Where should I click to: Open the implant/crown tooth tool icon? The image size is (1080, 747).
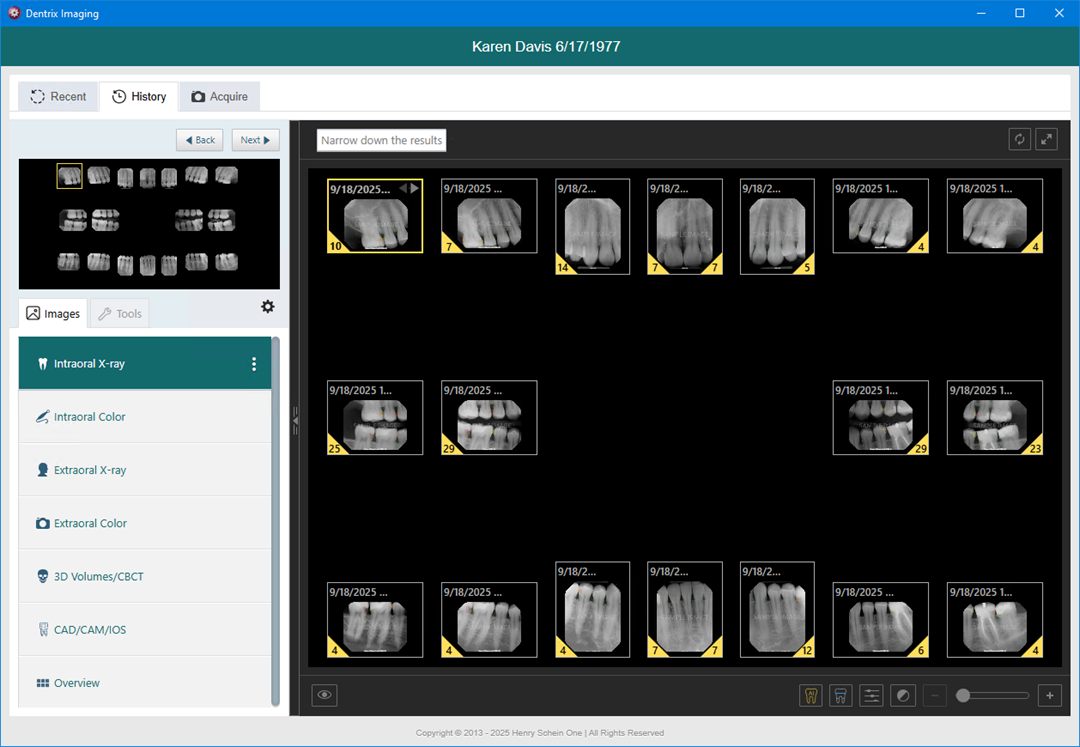840,695
